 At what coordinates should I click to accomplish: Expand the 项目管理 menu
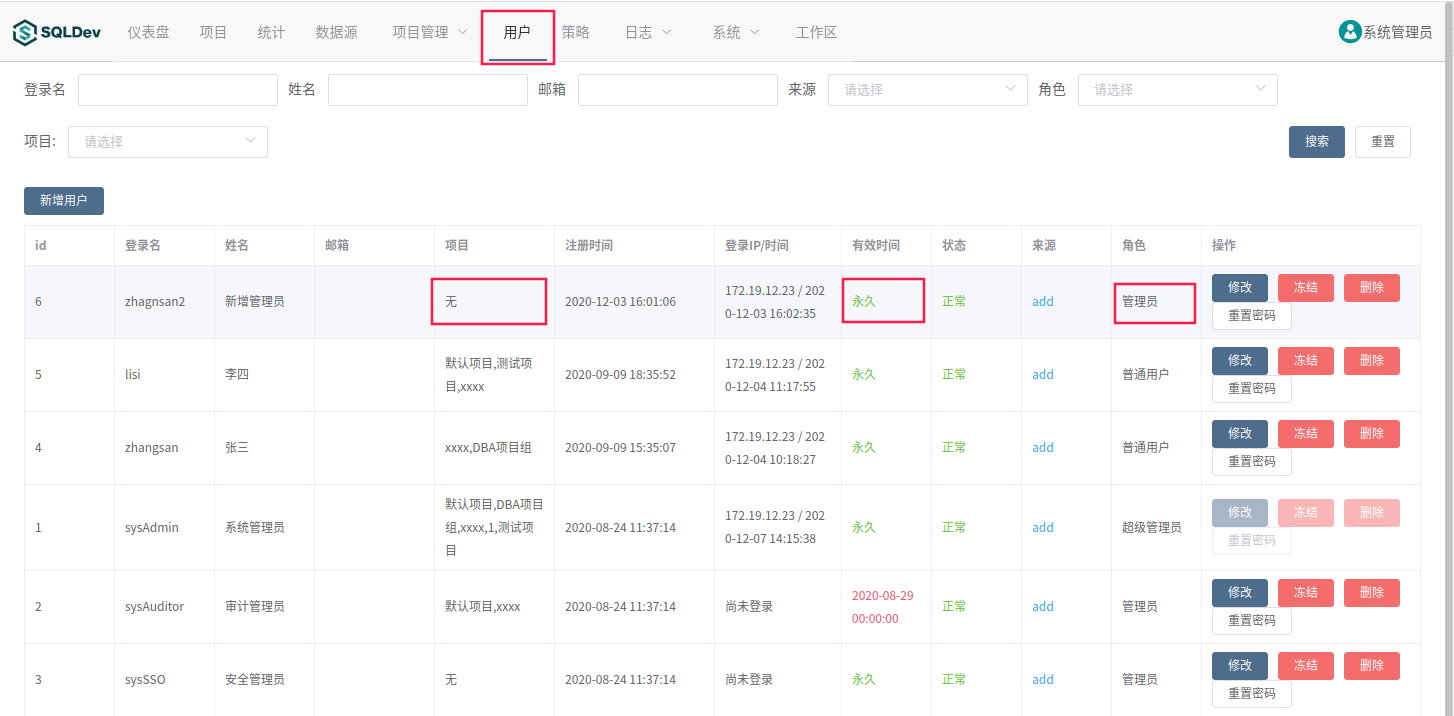(430, 32)
